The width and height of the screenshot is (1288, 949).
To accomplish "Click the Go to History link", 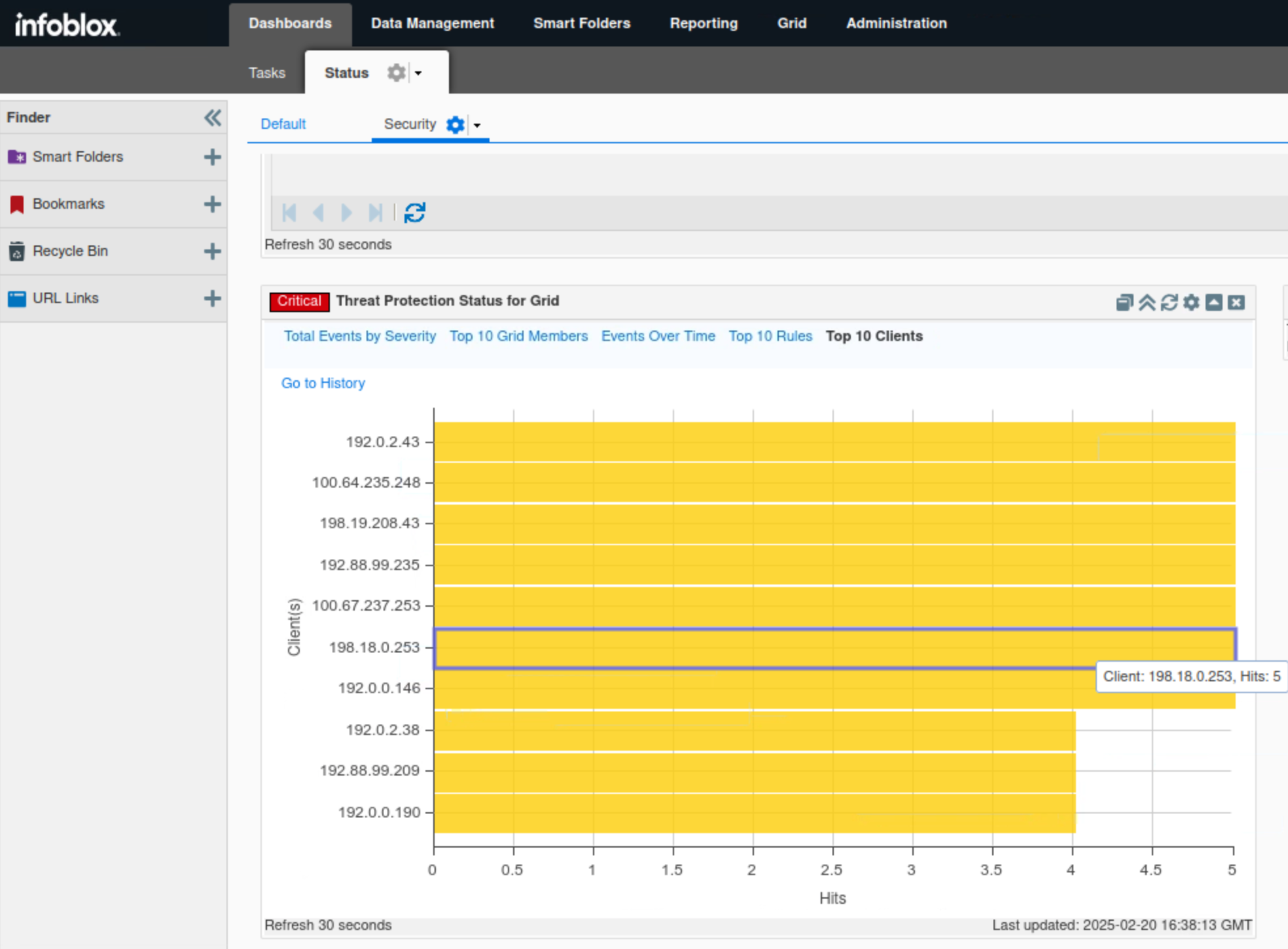I will pos(323,383).
